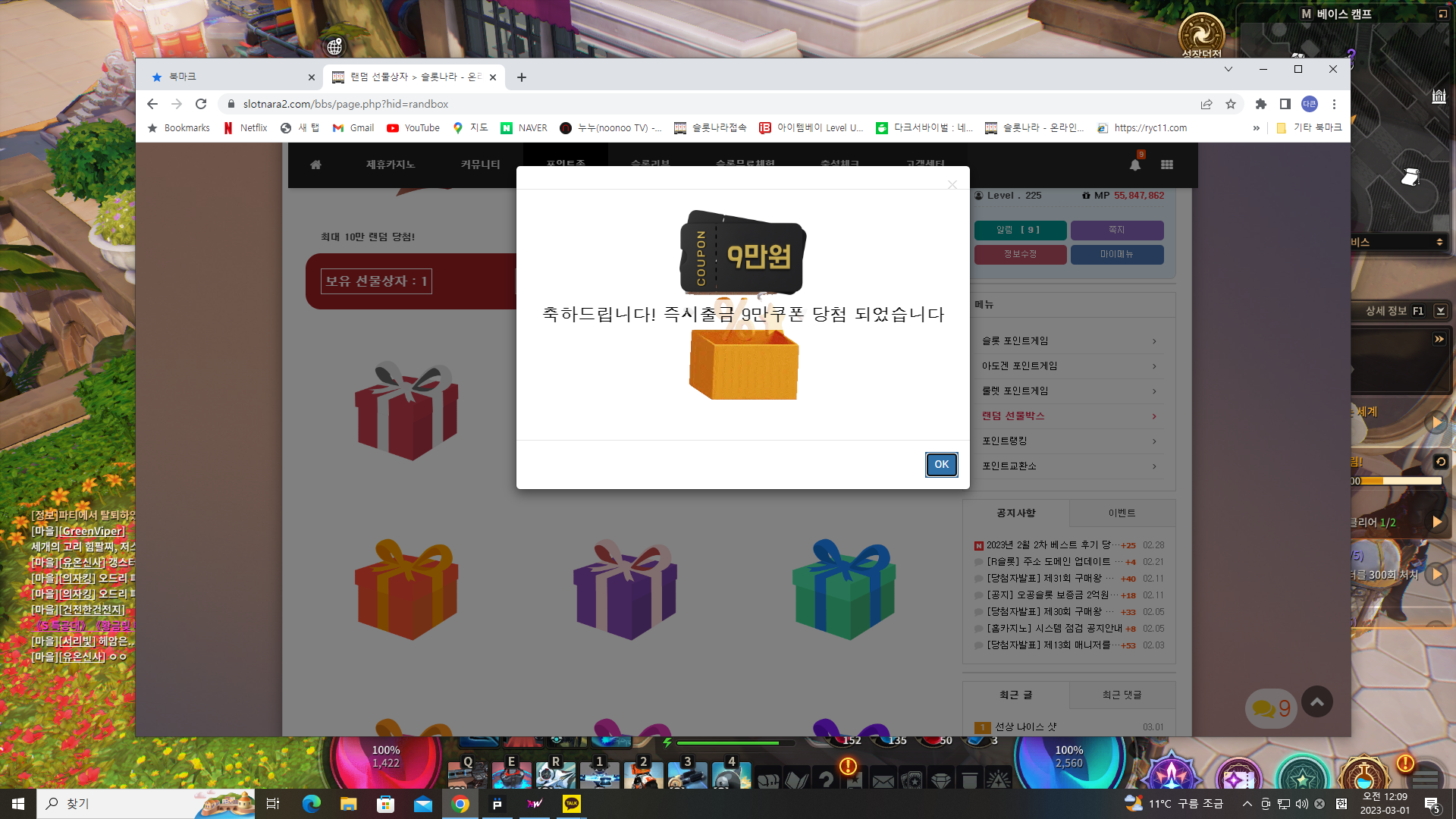The width and height of the screenshot is (1456, 819).
Task: Open the Netflix bookmark
Action: [246, 128]
